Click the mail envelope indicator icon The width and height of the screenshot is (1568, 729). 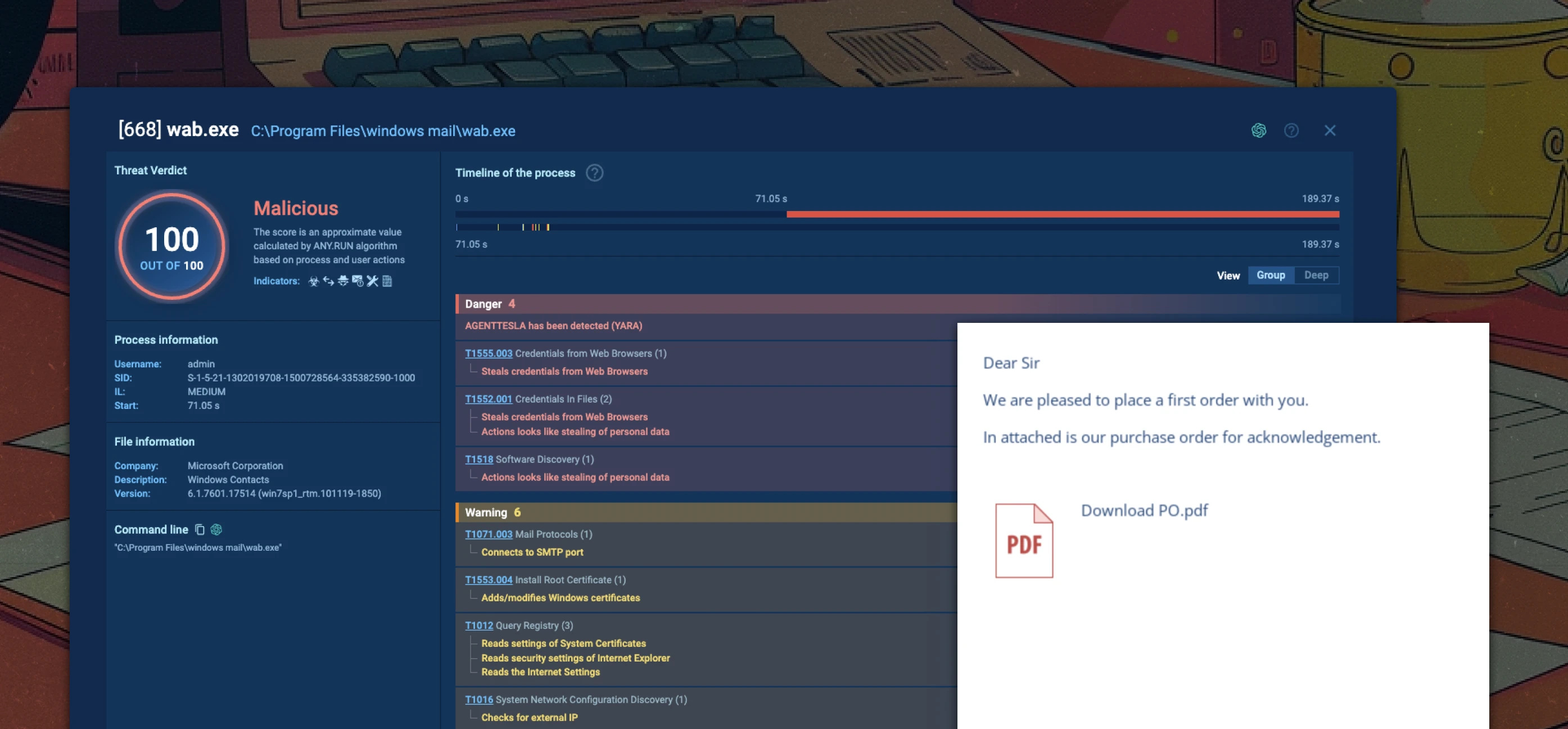point(358,281)
